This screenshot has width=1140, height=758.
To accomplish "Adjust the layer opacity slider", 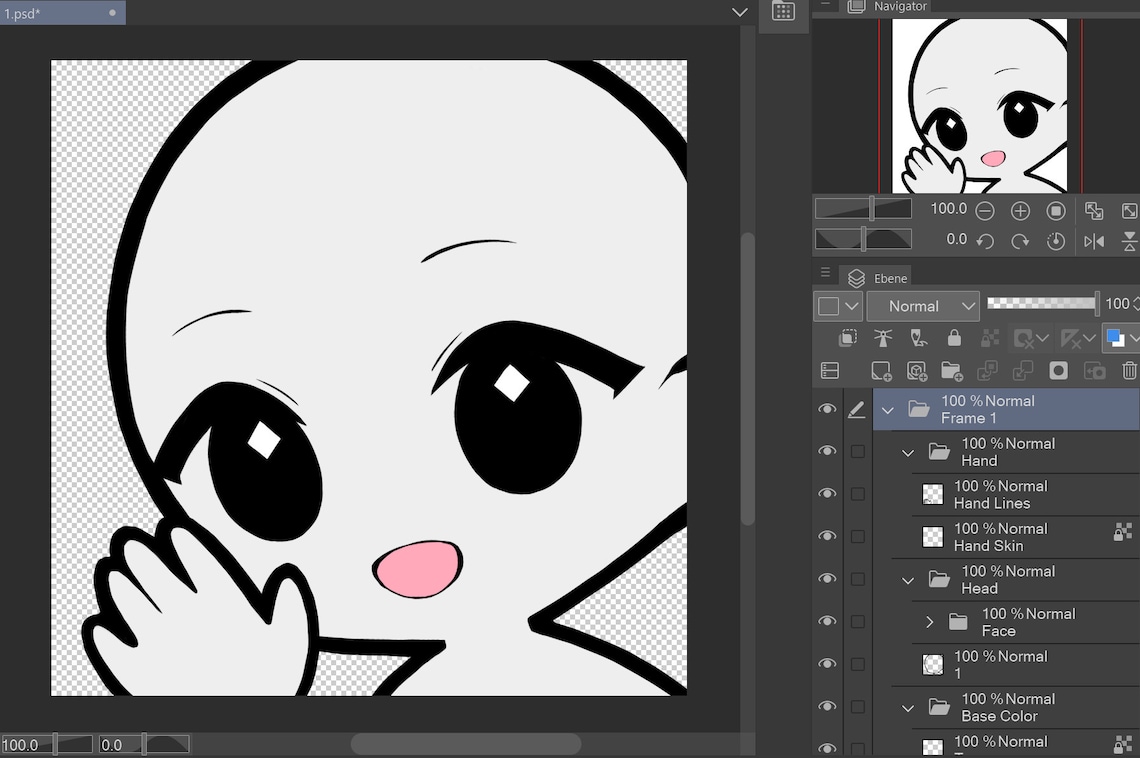I will pyautogui.click(x=1040, y=303).
